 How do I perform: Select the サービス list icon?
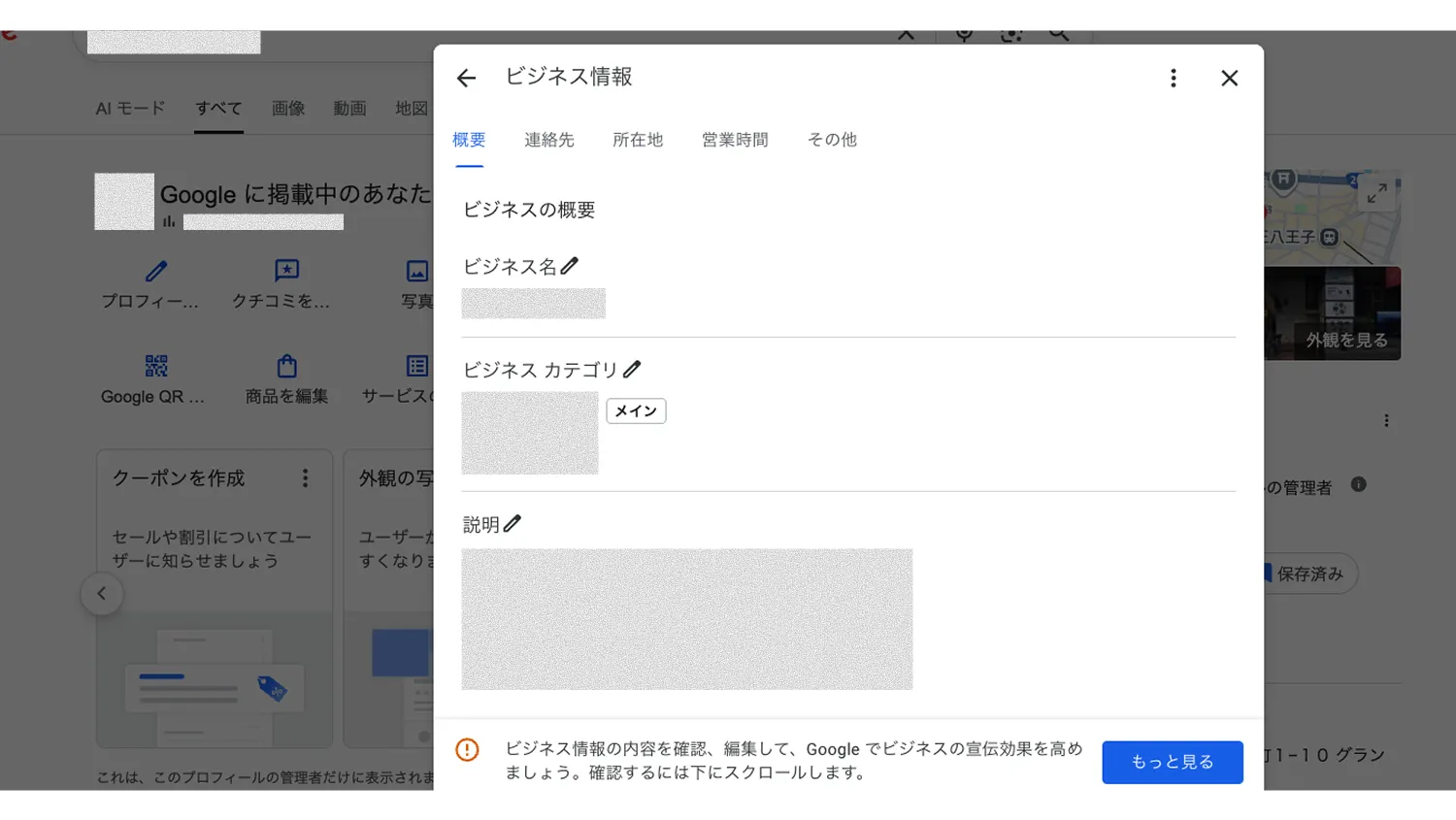click(416, 365)
